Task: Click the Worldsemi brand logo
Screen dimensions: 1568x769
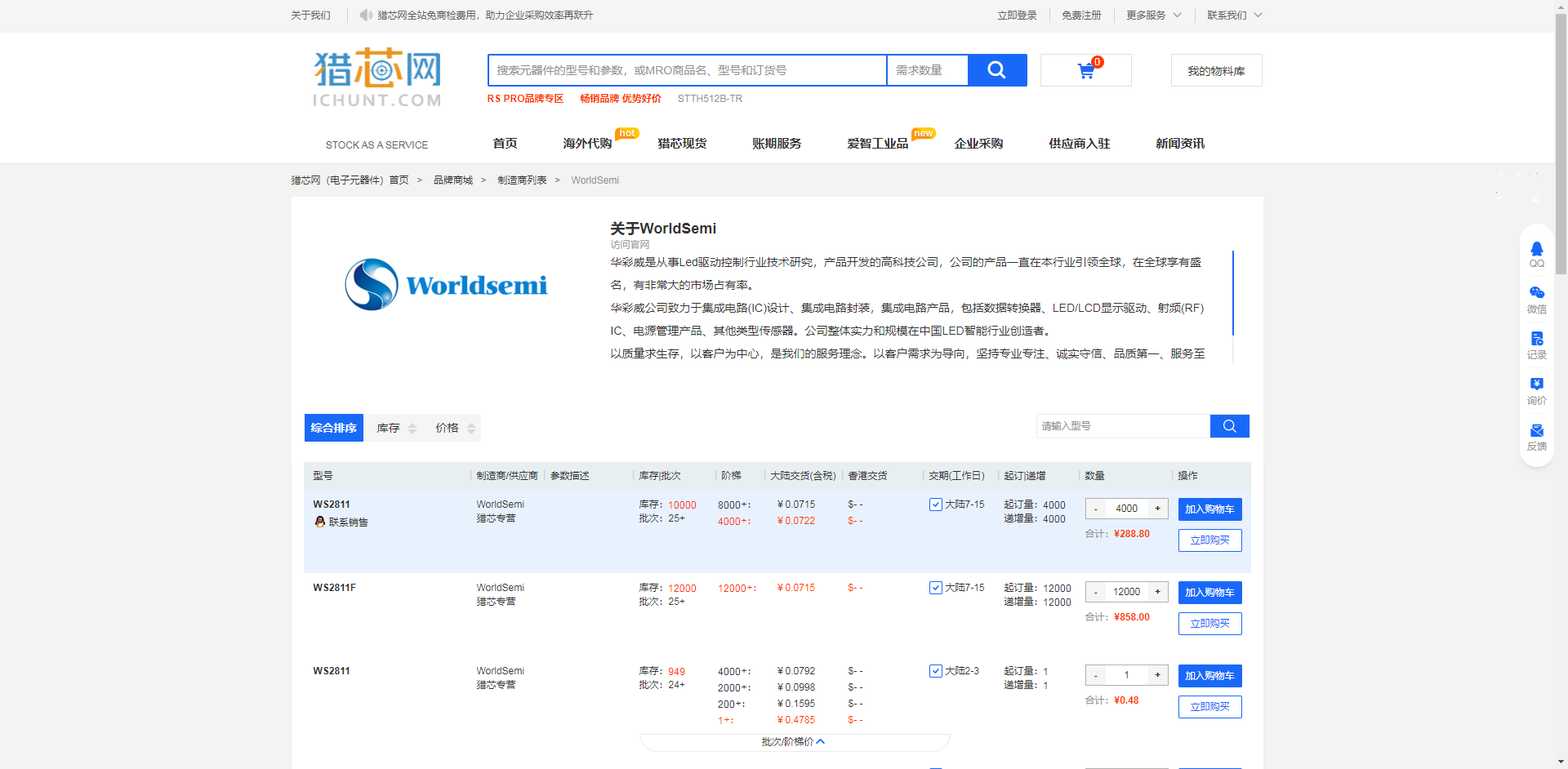Action: point(446,285)
